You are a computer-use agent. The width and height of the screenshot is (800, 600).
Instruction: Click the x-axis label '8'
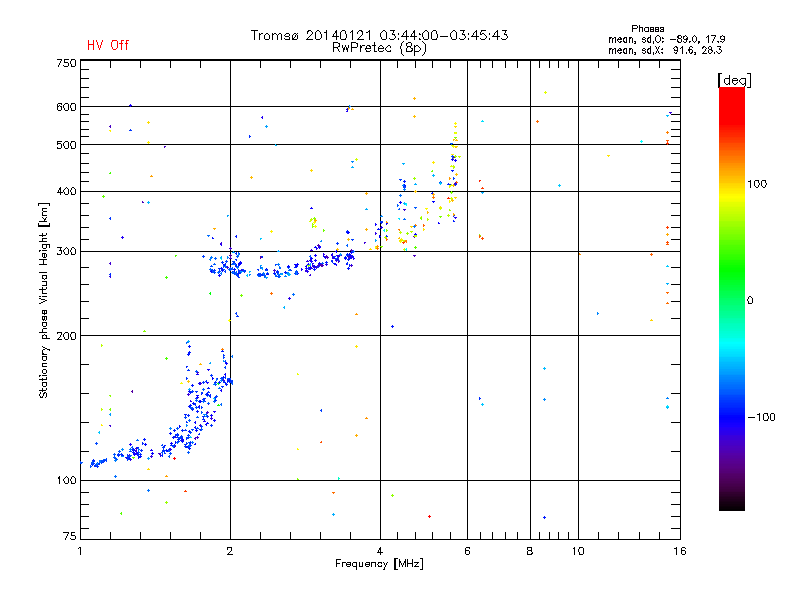click(530, 551)
